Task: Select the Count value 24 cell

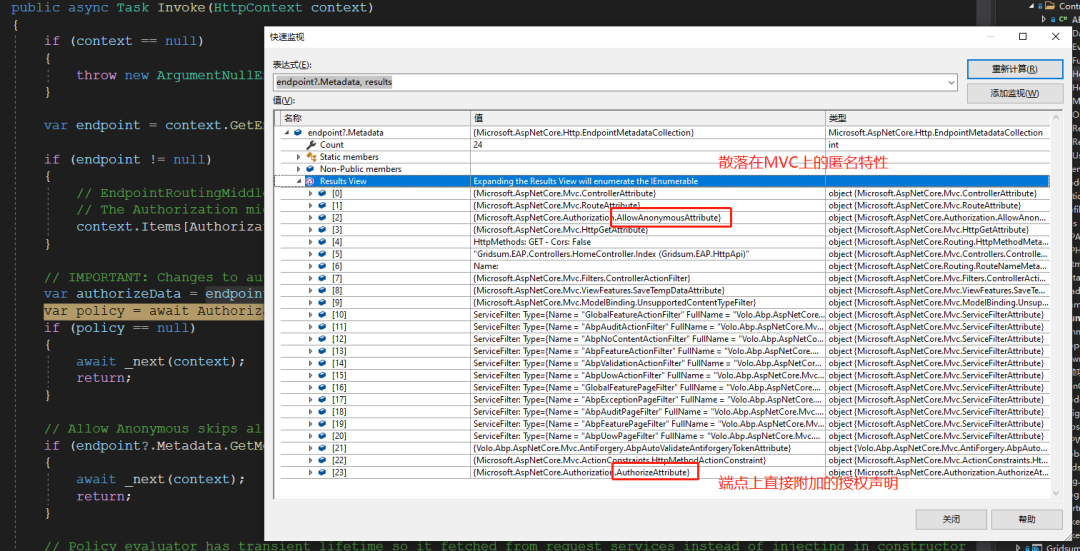Action: tap(648, 145)
